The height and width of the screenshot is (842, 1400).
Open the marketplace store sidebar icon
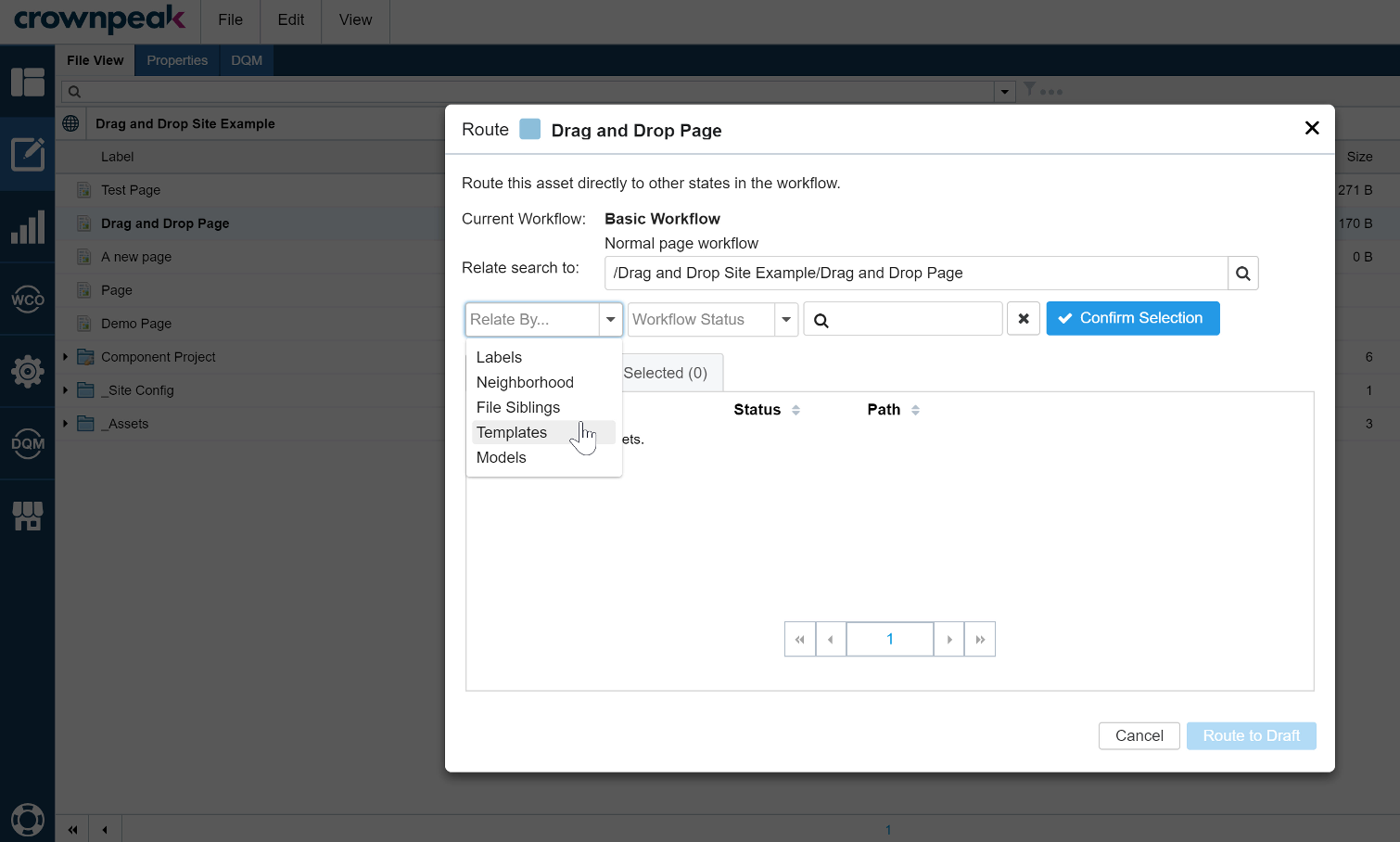pyautogui.click(x=28, y=516)
